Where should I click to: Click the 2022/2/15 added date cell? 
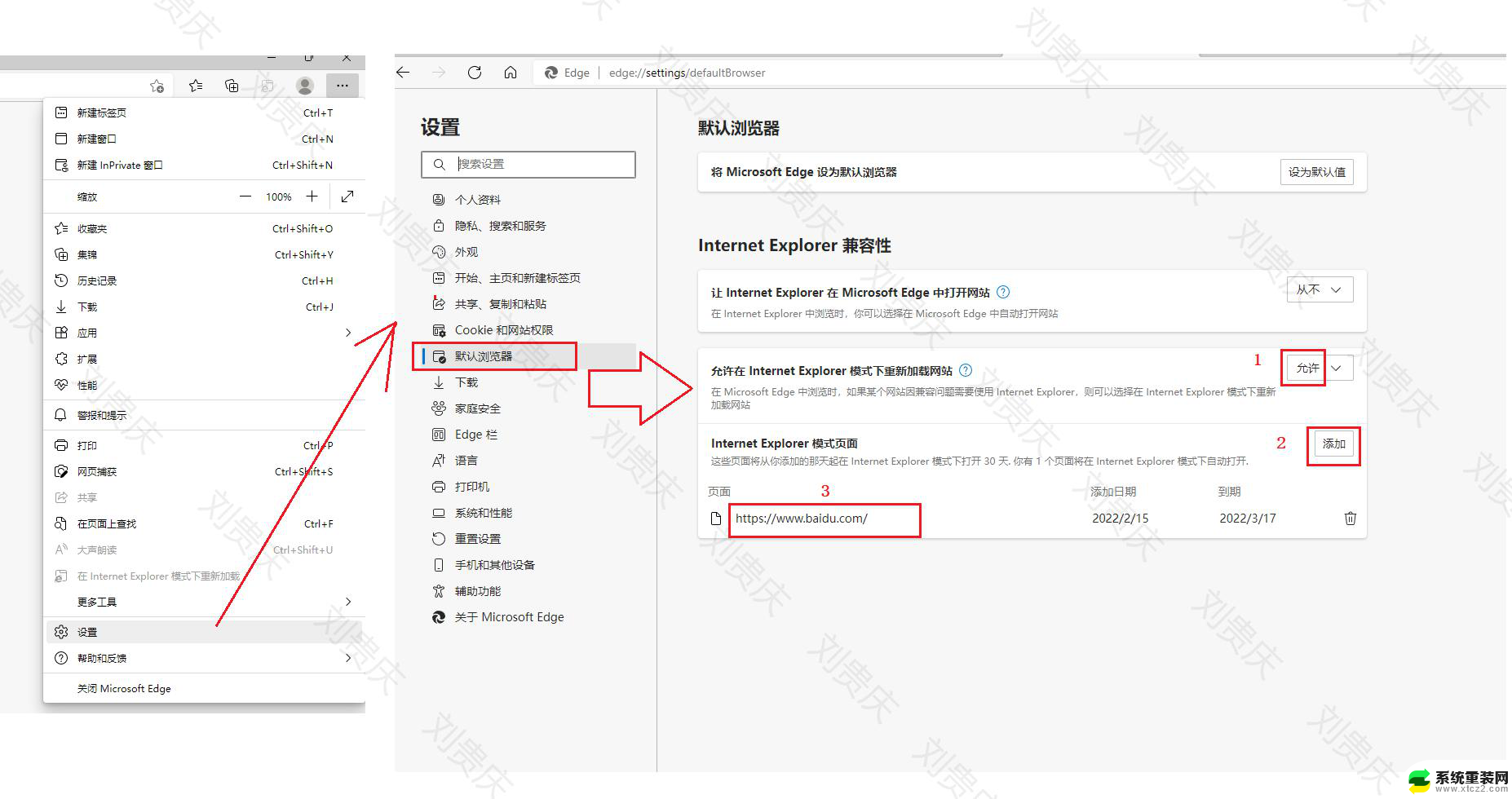tap(1121, 519)
